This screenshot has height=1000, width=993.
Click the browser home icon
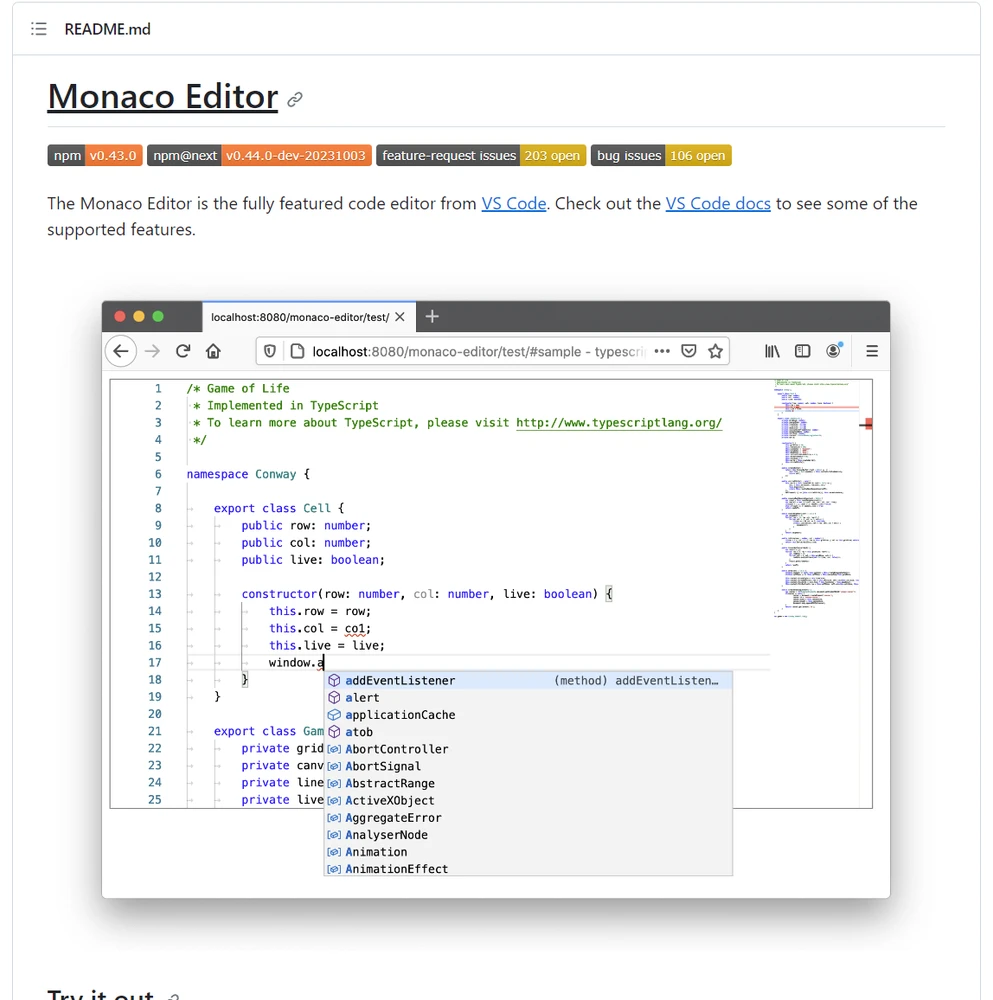coord(213,351)
